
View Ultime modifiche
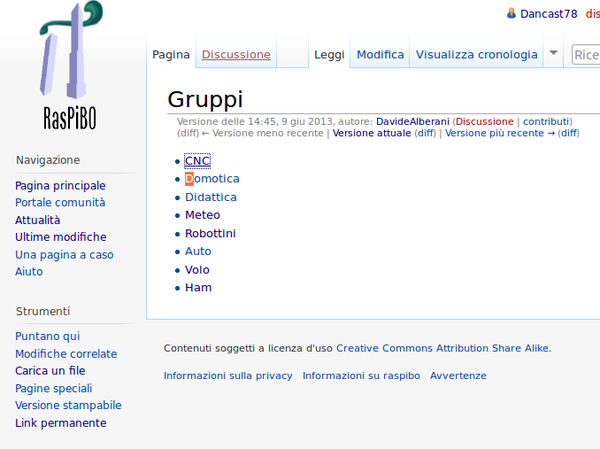pyautogui.click(x=60, y=237)
